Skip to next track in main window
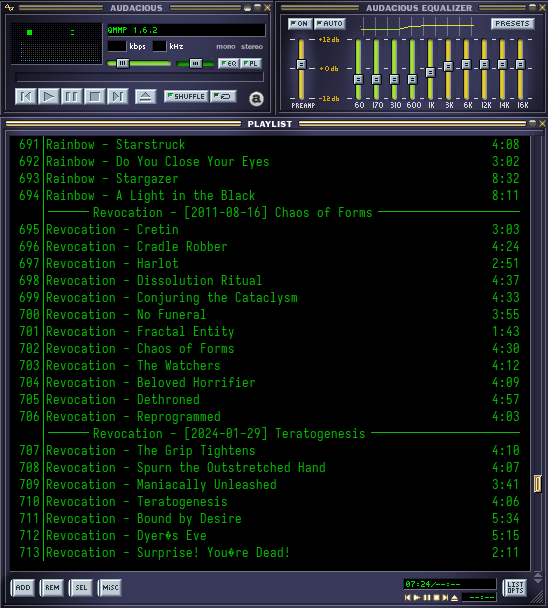 click(x=118, y=96)
